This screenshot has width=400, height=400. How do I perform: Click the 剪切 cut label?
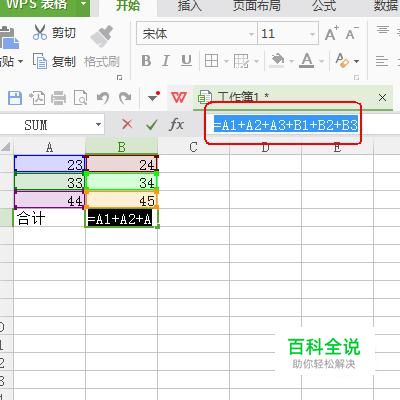tap(64, 33)
